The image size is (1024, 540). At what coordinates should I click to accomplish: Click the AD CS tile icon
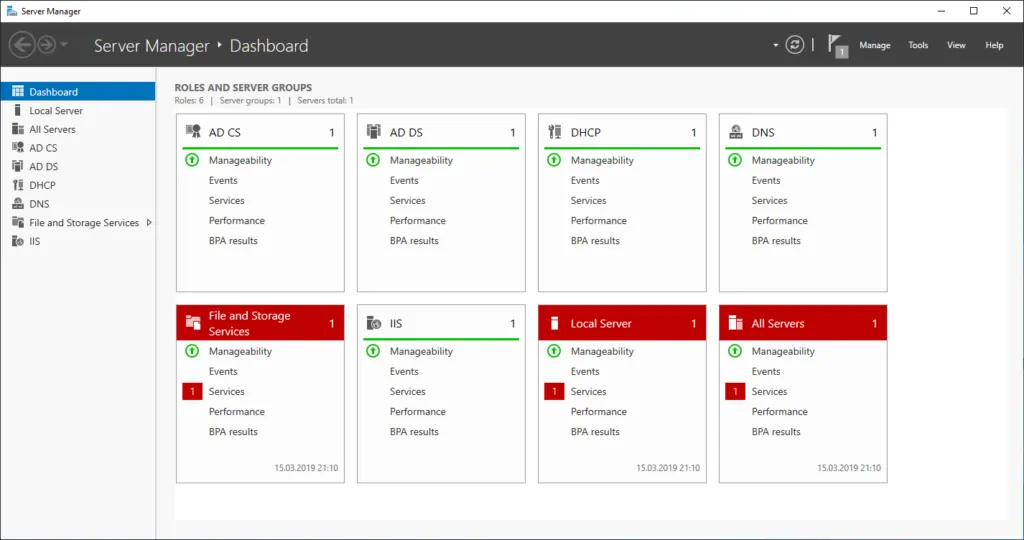(193, 132)
